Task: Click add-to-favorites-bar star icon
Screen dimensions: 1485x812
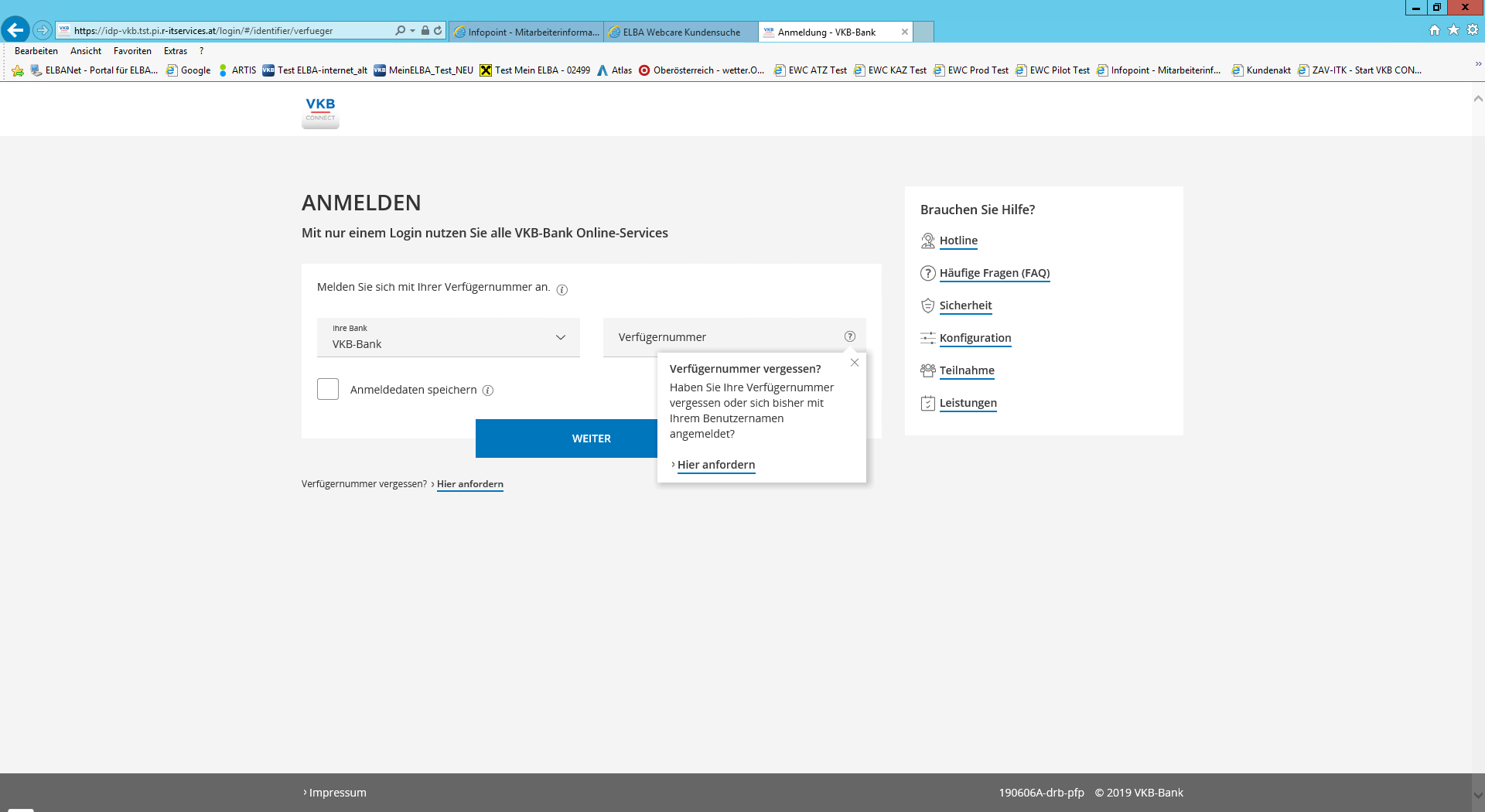Action: pos(18,70)
